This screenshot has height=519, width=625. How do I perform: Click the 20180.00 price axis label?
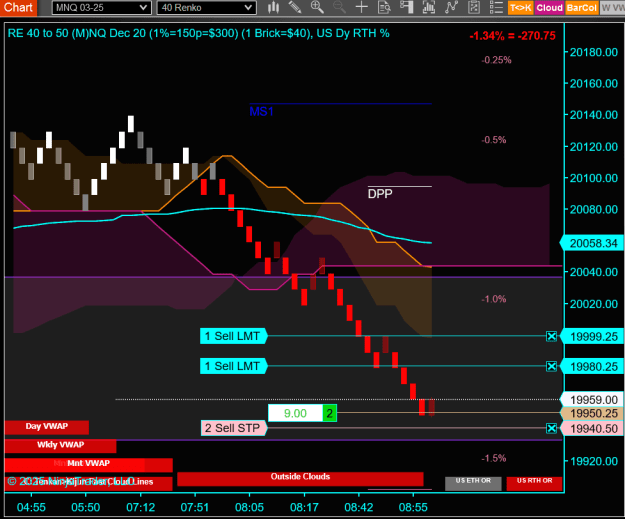tap(594, 52)
